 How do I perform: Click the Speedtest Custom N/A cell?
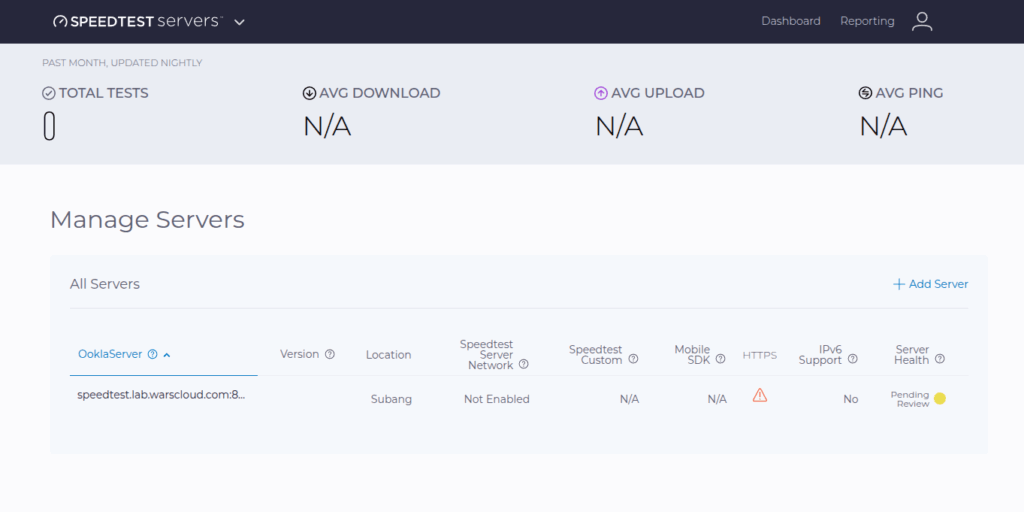coord(630,399)
